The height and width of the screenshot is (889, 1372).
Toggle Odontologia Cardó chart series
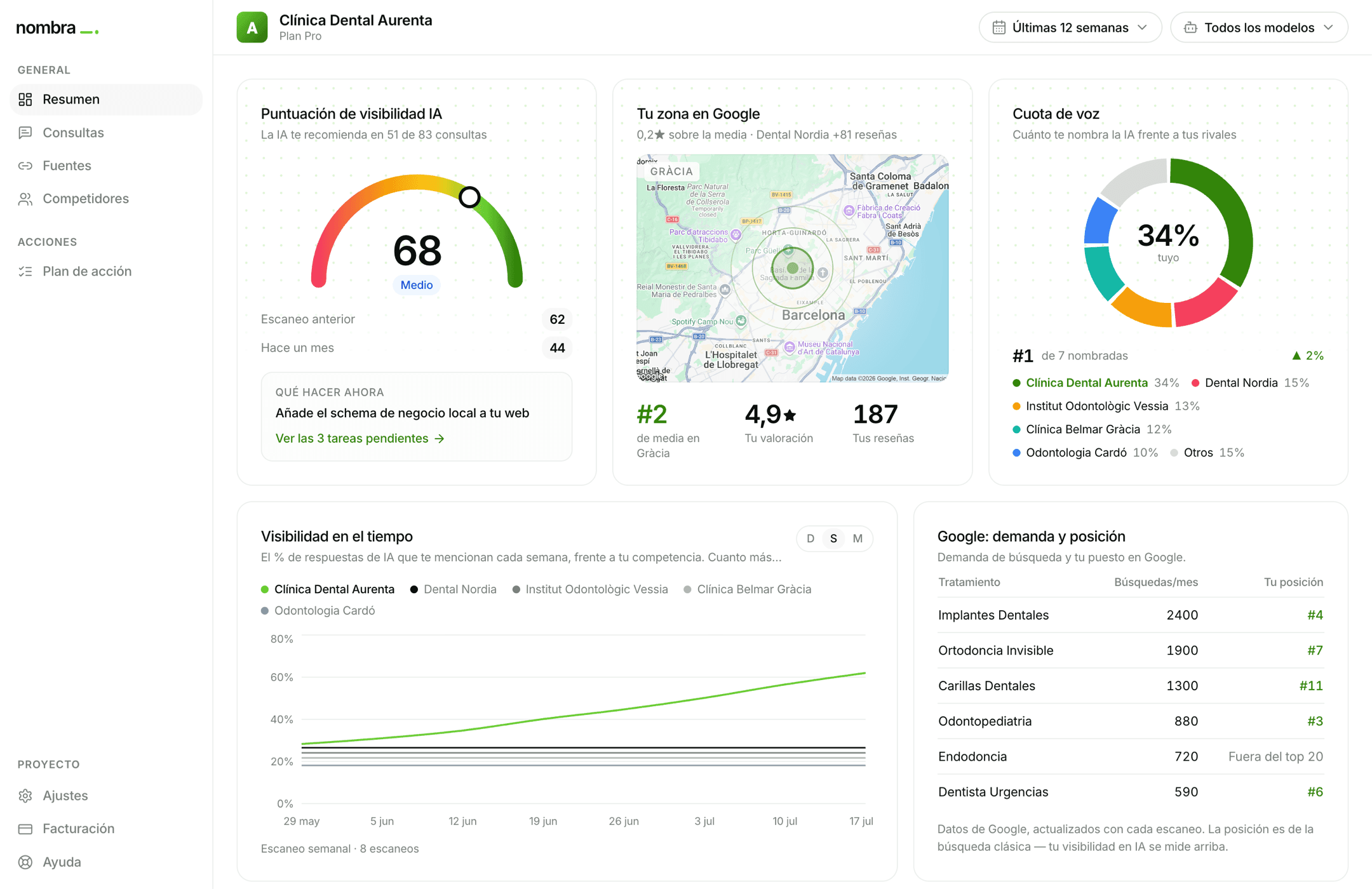[x=318, y=611]
